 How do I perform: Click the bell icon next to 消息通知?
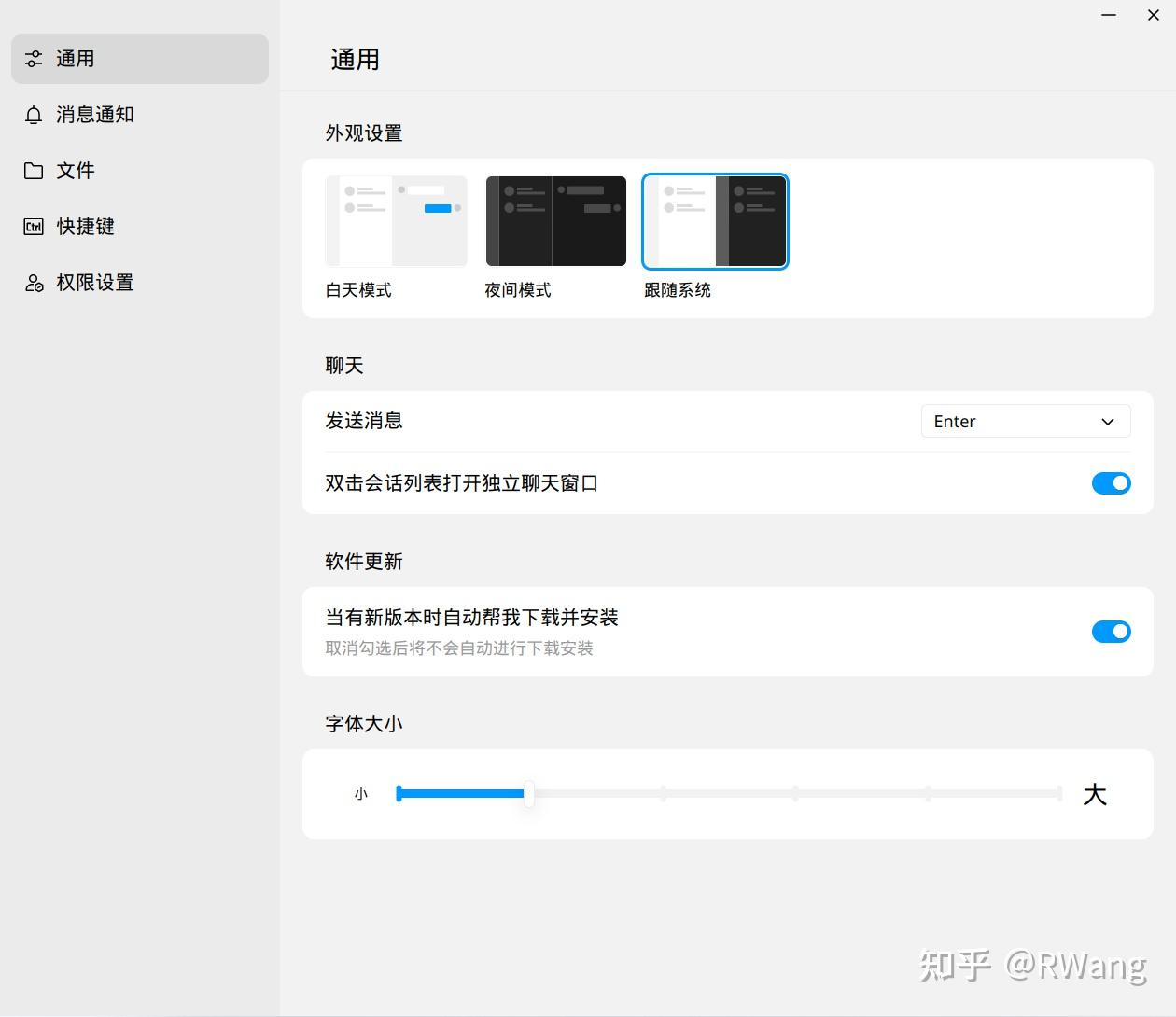[x=34, y=114]
